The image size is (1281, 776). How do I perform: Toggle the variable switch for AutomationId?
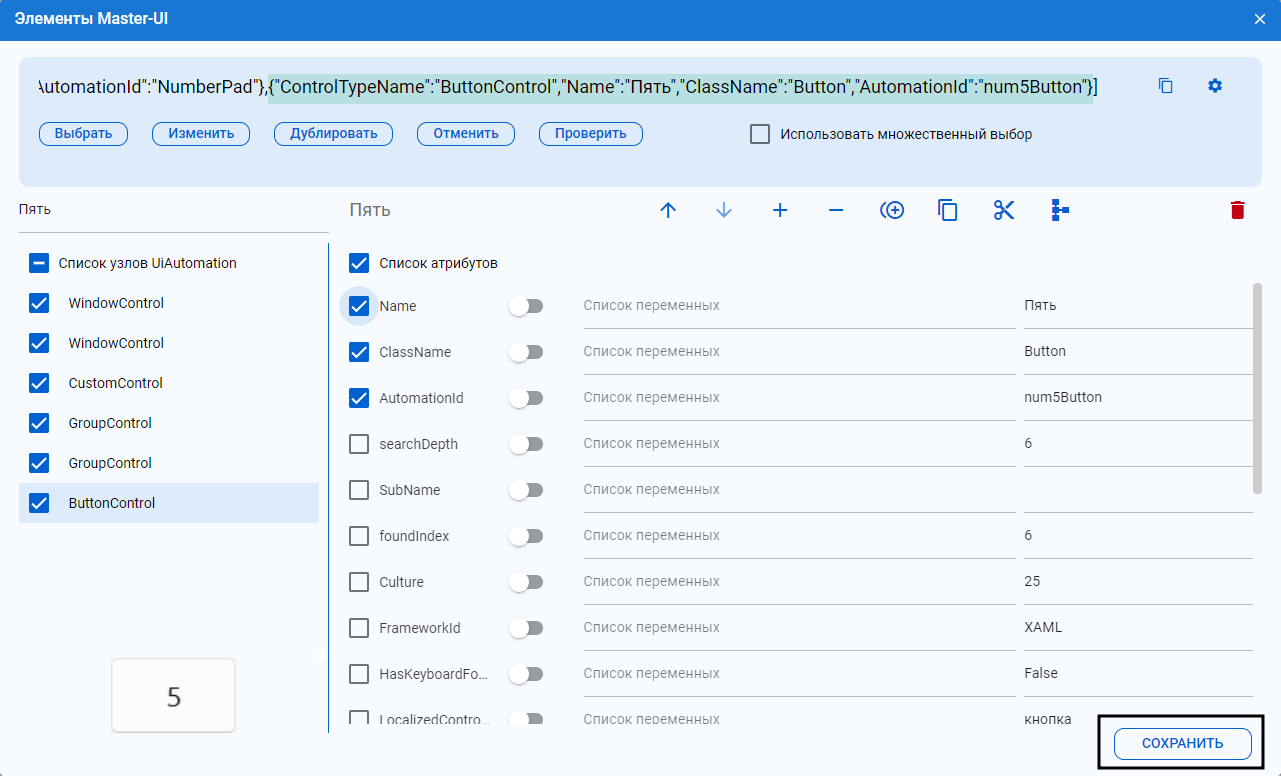(x=525, y=398)
